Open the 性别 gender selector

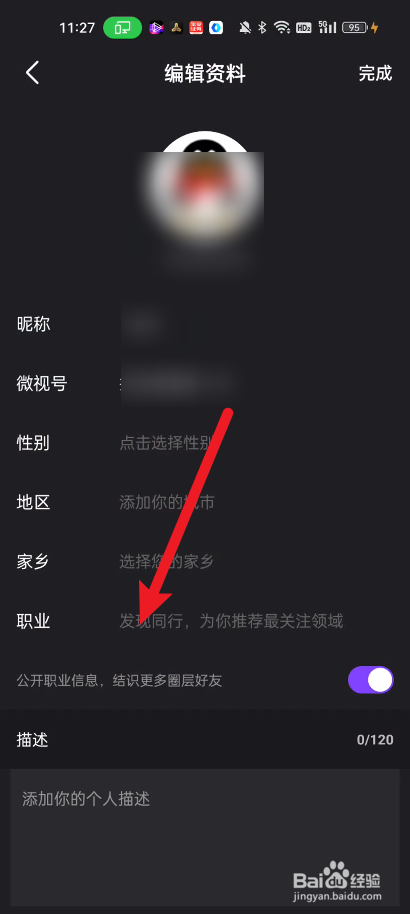pos(205,443)
